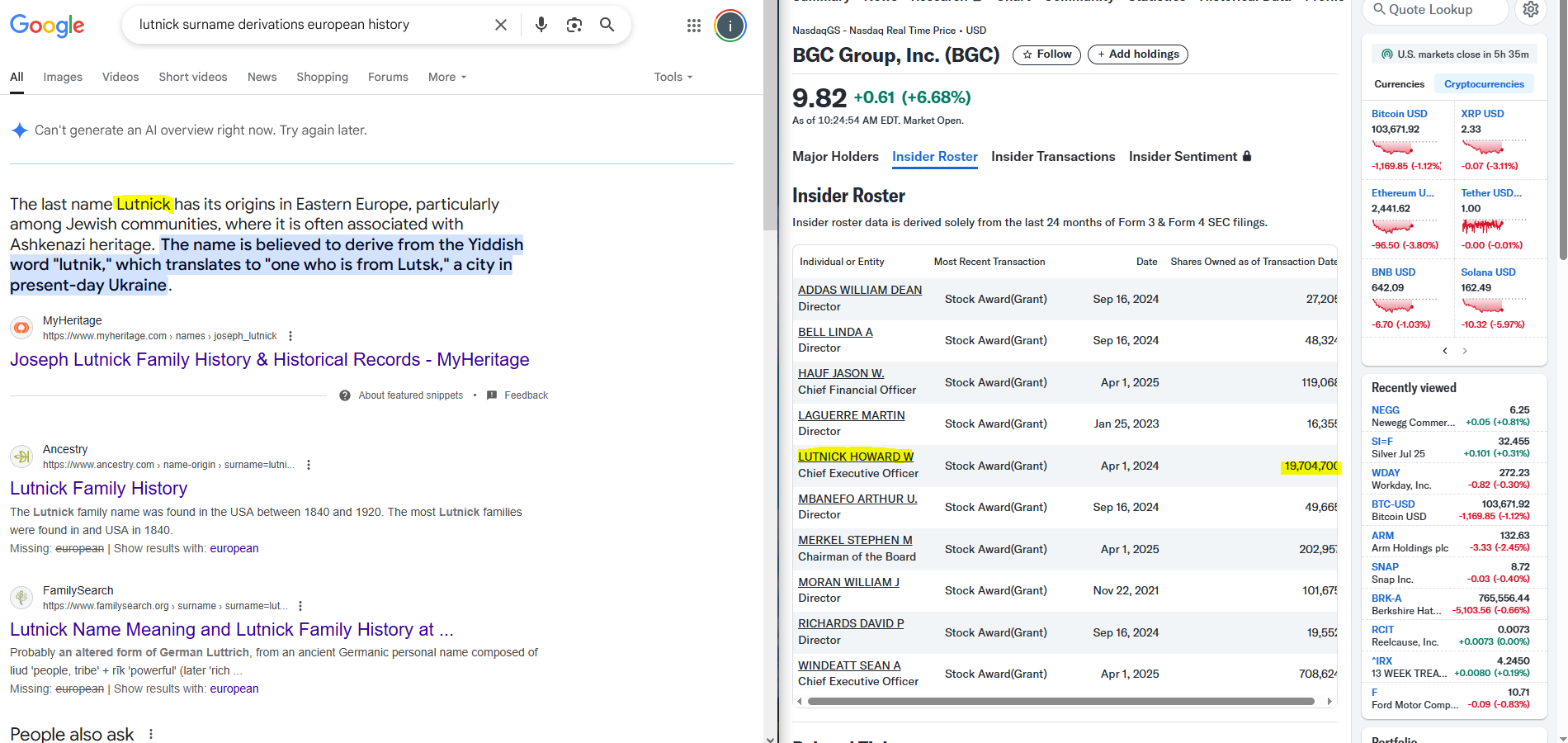Click the magnifier search button in Google
Image resolution: width=1568 pixels, height=743 pixels.
point(607,25)
